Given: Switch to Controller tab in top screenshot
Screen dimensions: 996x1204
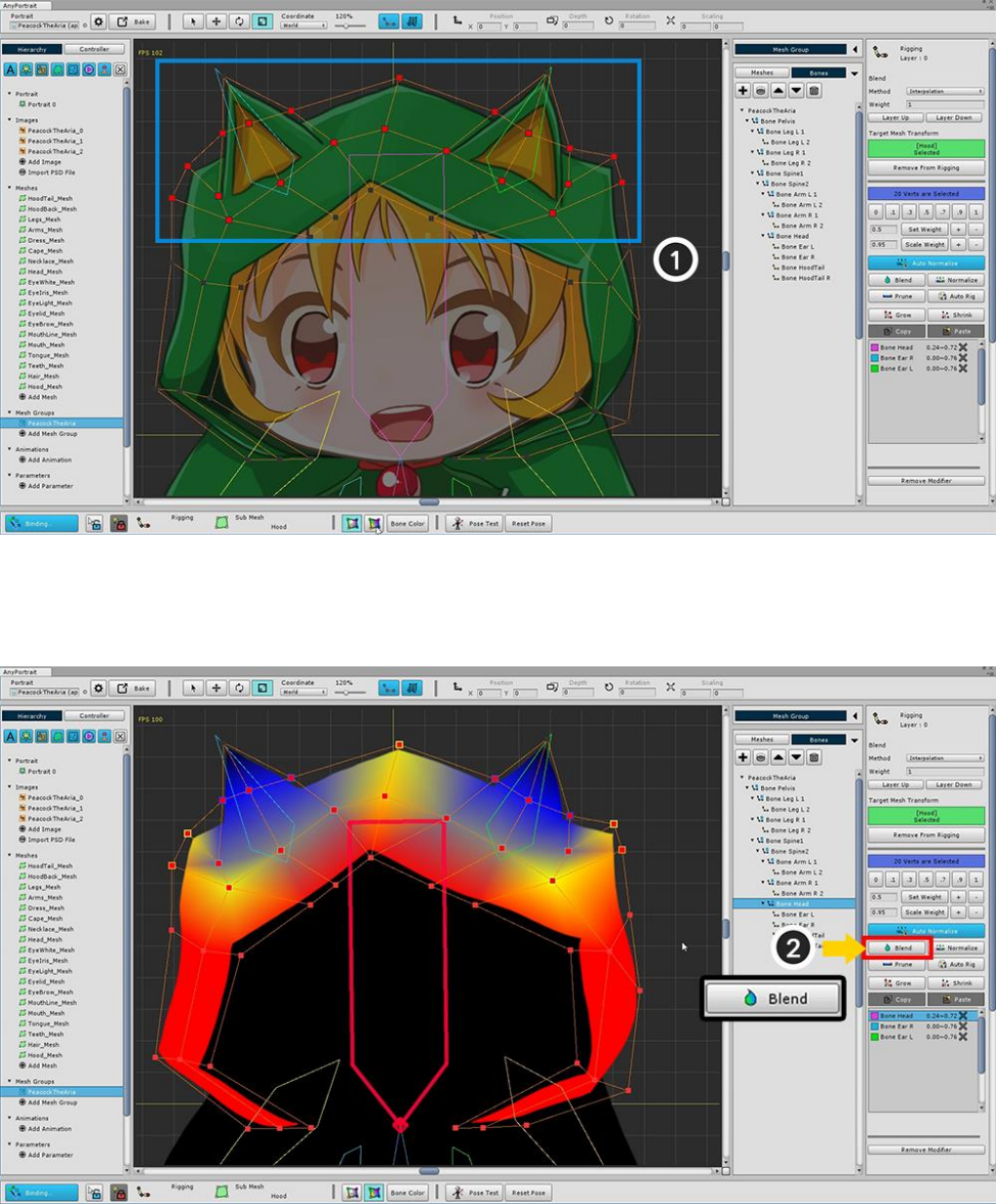Looking at the screenshot, I should [x=95, y=49].
